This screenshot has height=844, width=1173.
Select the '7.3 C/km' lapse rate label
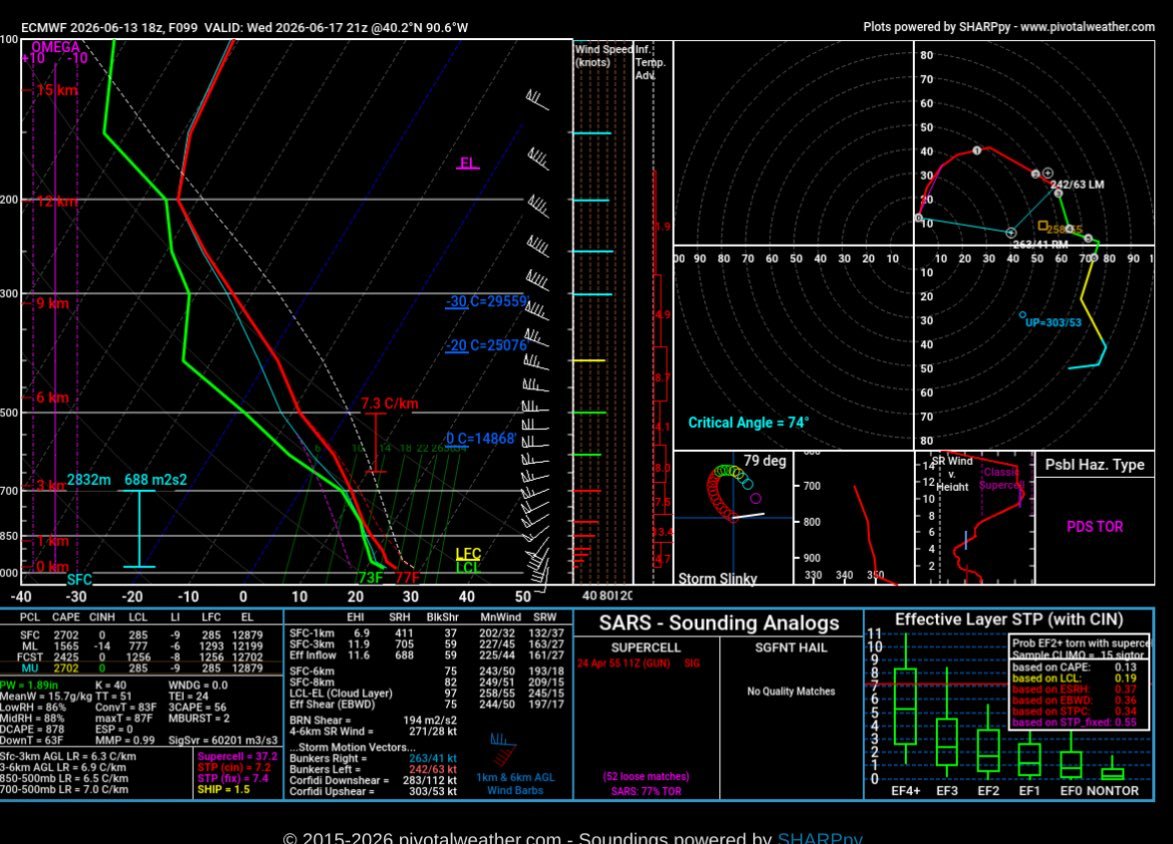390,404
